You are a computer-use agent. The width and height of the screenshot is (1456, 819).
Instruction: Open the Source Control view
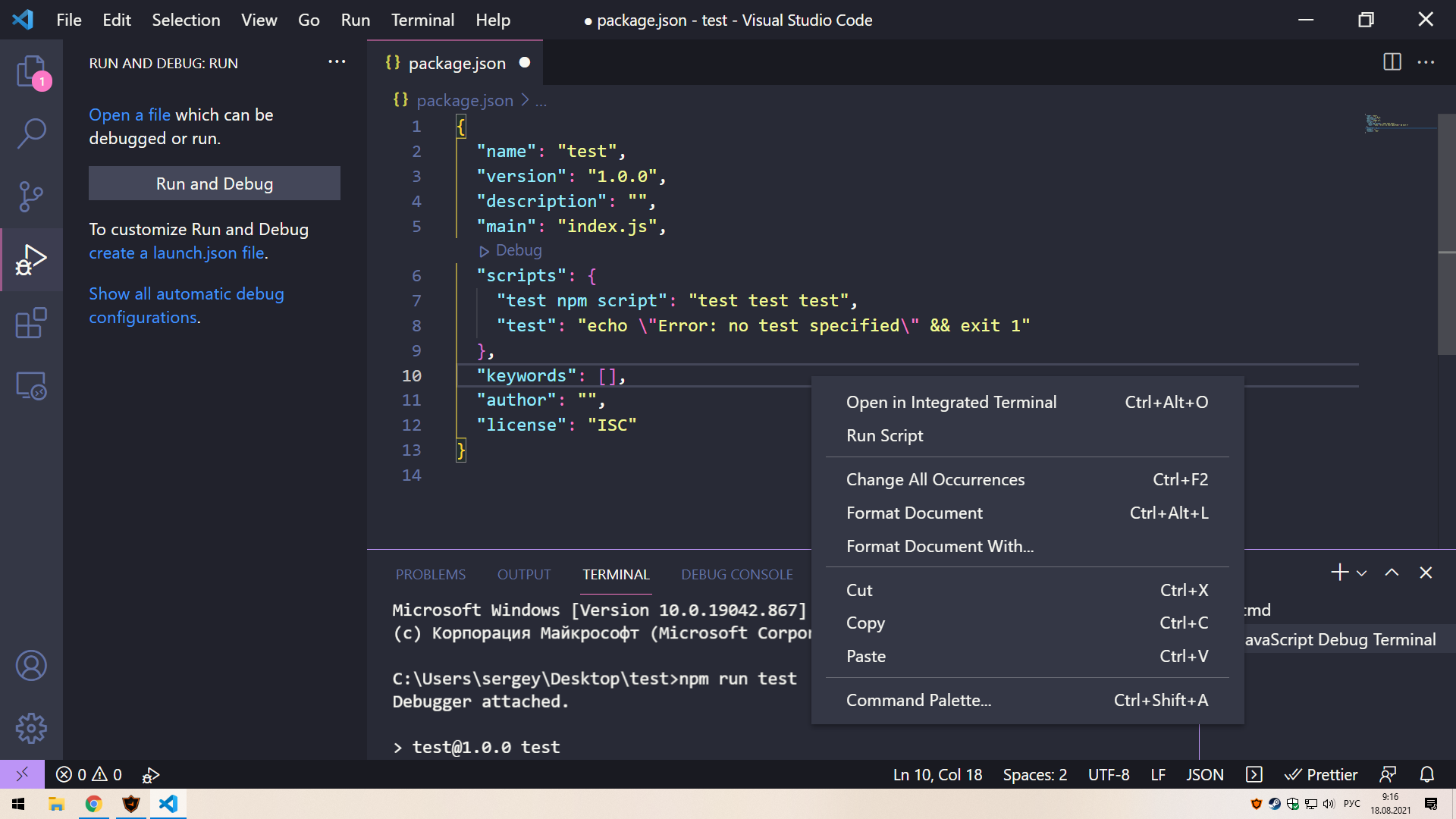31,196
